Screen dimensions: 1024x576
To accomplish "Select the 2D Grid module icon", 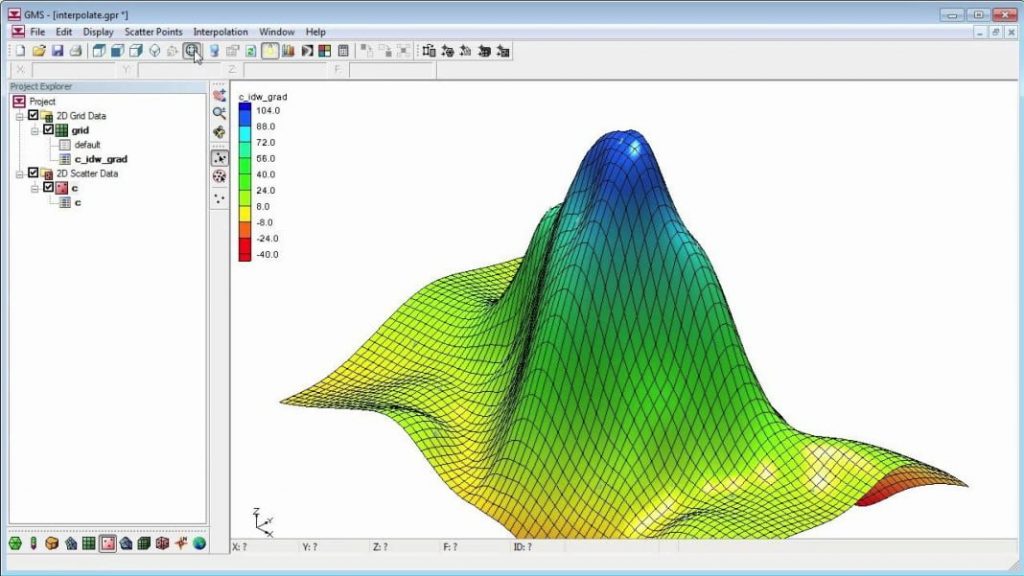I will pyautogui.click(x=89, y=543).
